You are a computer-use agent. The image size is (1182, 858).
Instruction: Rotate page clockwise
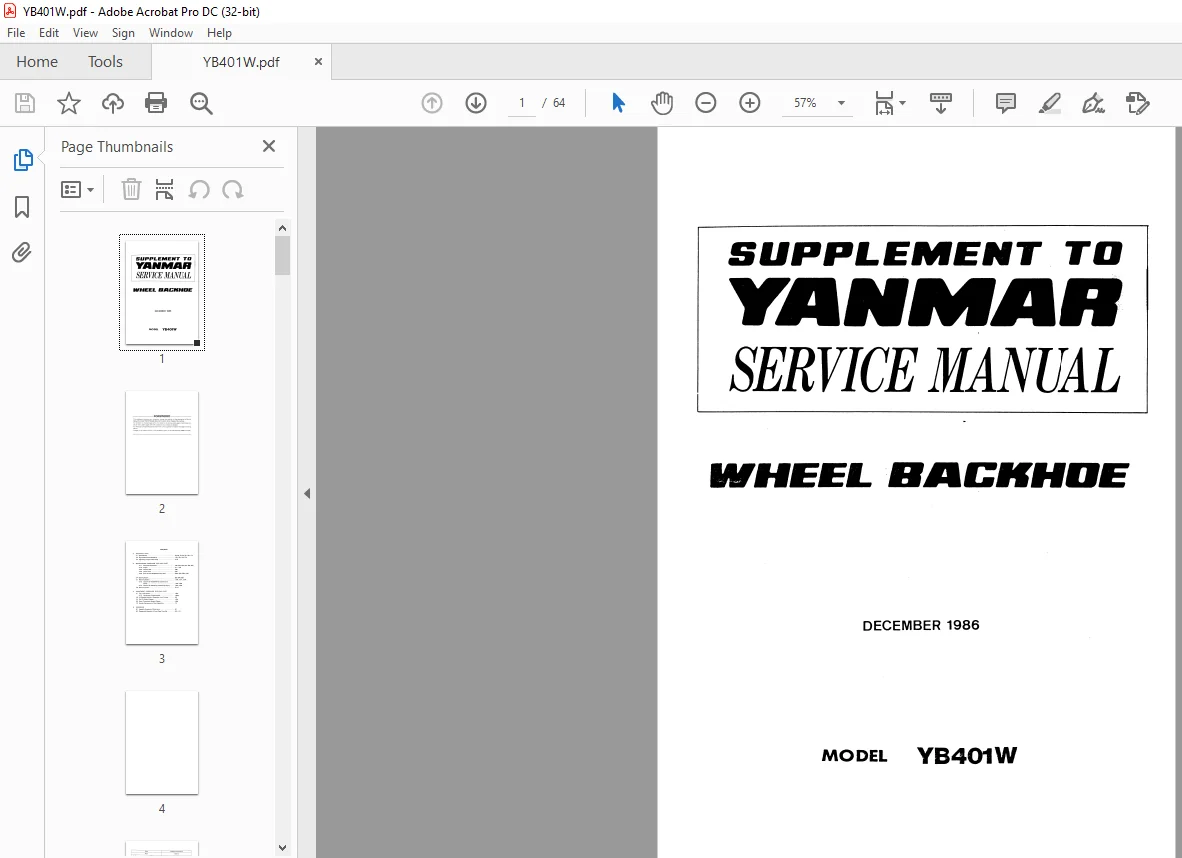[233, 189]
